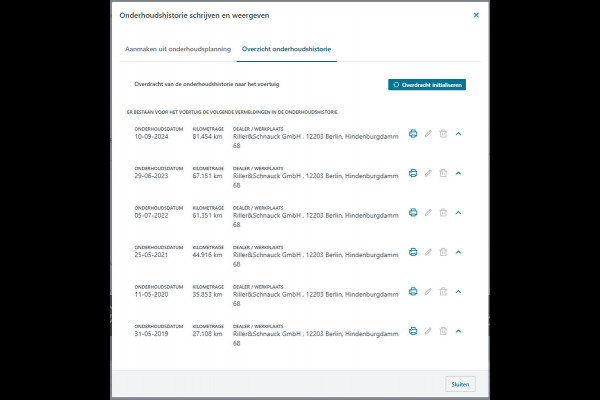
Task: Delete the 29-06-2023 maintenance entry
Action: click(443, 173)
